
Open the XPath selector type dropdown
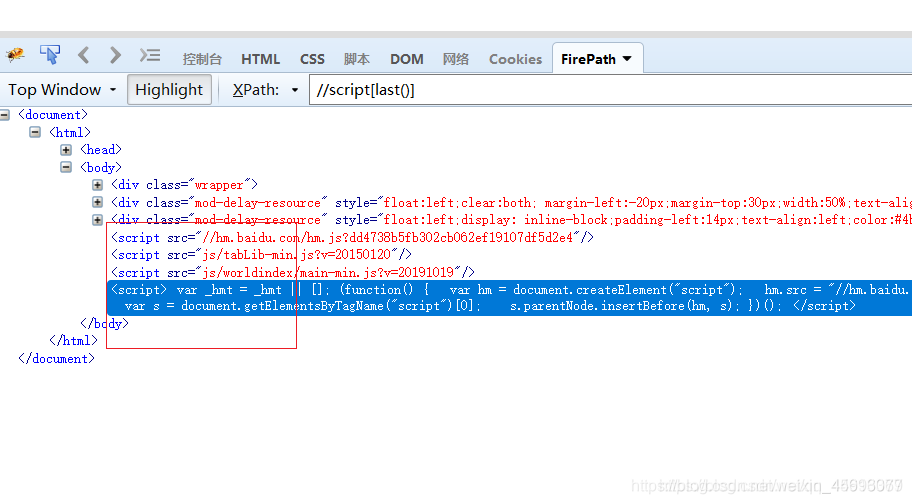tap(295, 90)
